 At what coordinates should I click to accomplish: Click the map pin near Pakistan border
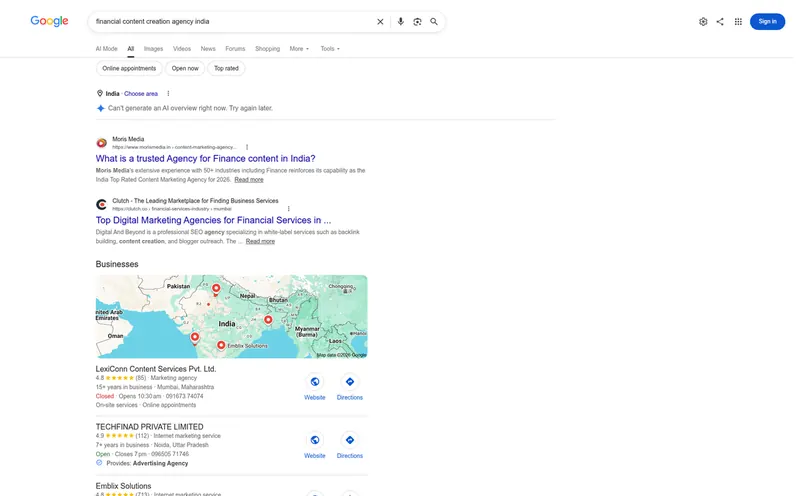click(216, 289)
